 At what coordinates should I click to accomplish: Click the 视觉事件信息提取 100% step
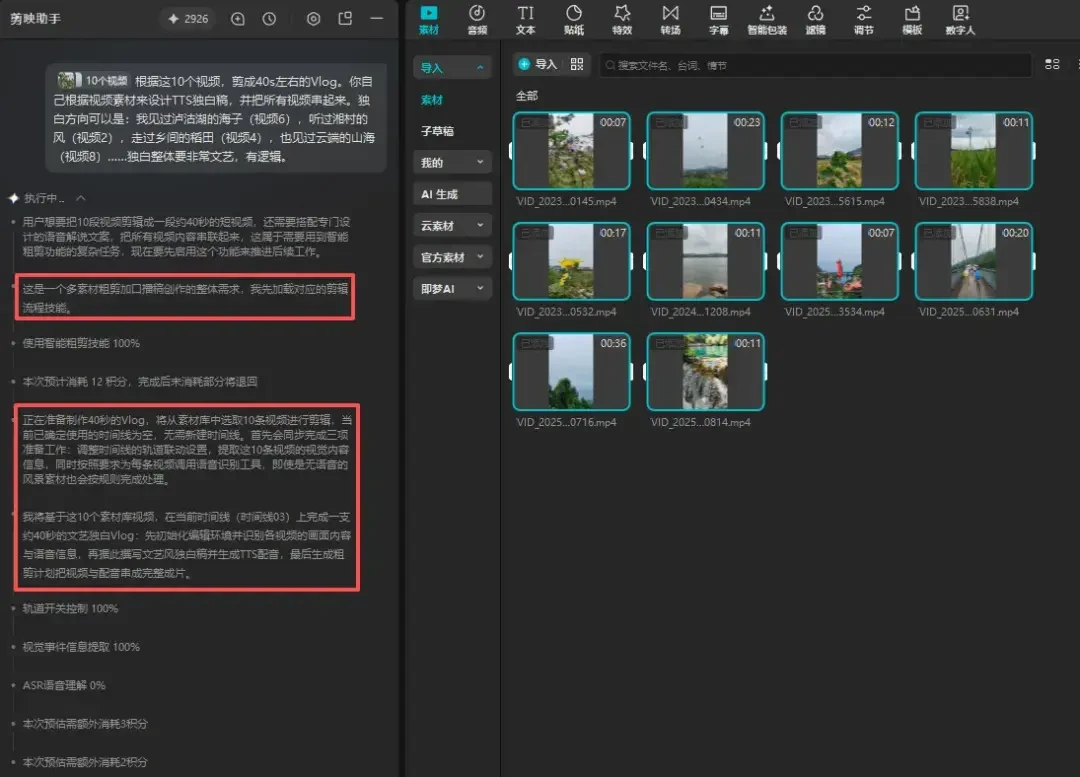[x=81, y=647]
